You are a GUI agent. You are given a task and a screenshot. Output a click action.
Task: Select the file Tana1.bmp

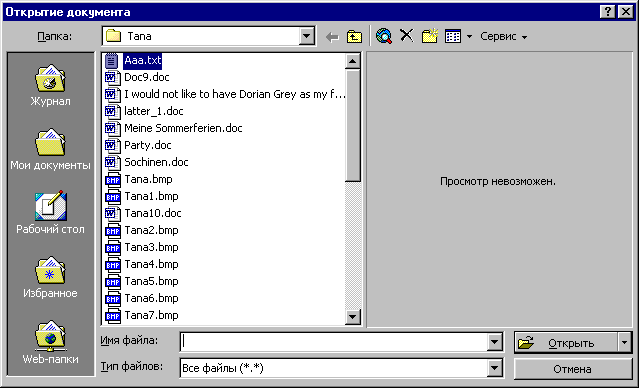click(151, 196)
